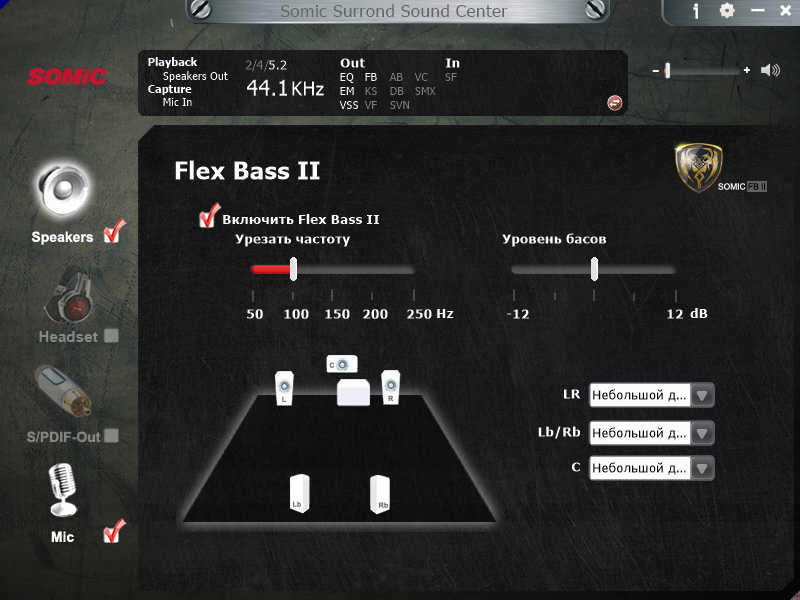Click the VC effect label
The height and width of the screenshot is (600, 800).
(421, 77)
